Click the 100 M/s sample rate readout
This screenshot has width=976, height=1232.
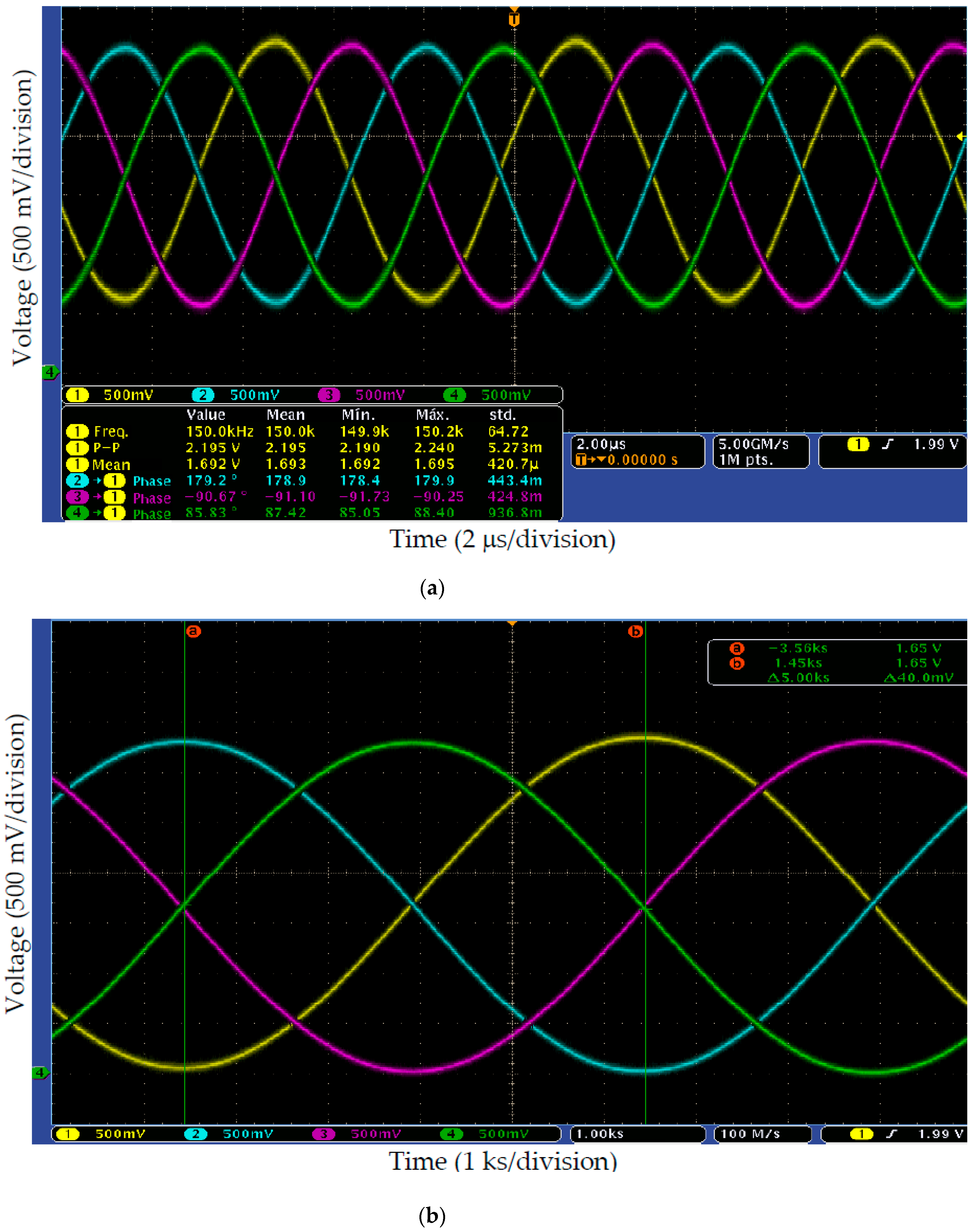750,1134
